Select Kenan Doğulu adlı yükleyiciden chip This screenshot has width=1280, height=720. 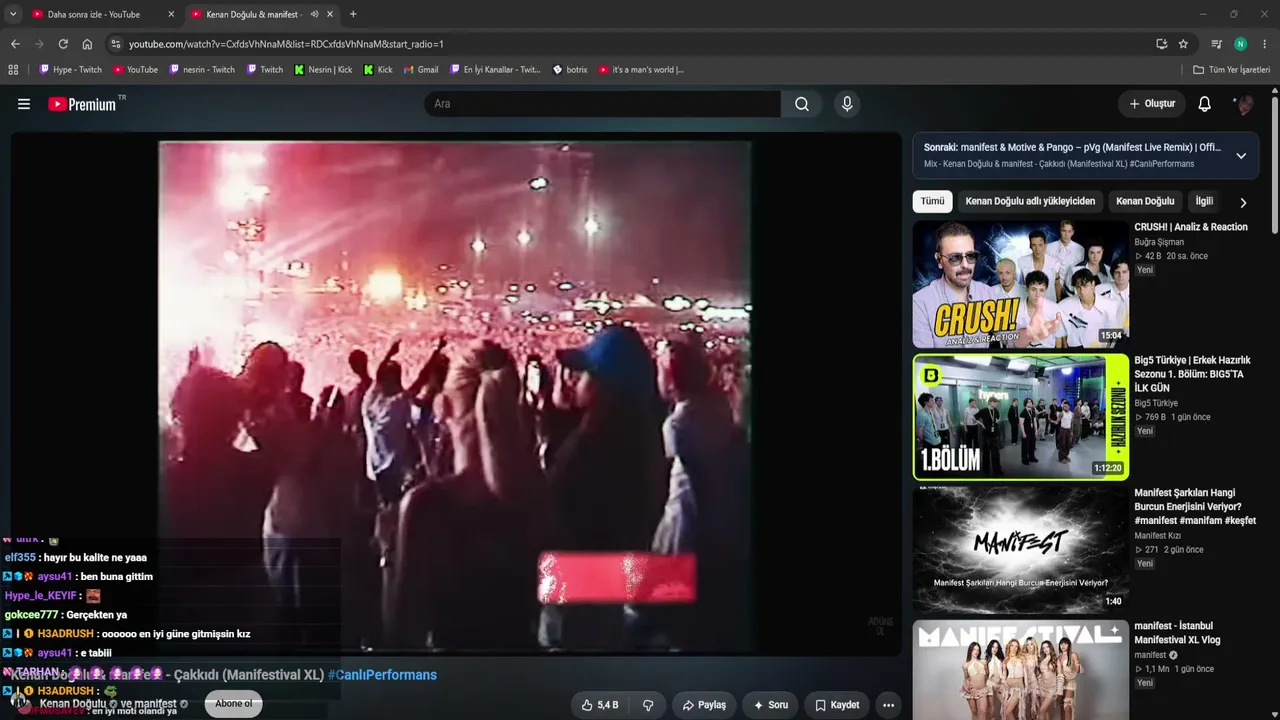(x=1030, y=201)
